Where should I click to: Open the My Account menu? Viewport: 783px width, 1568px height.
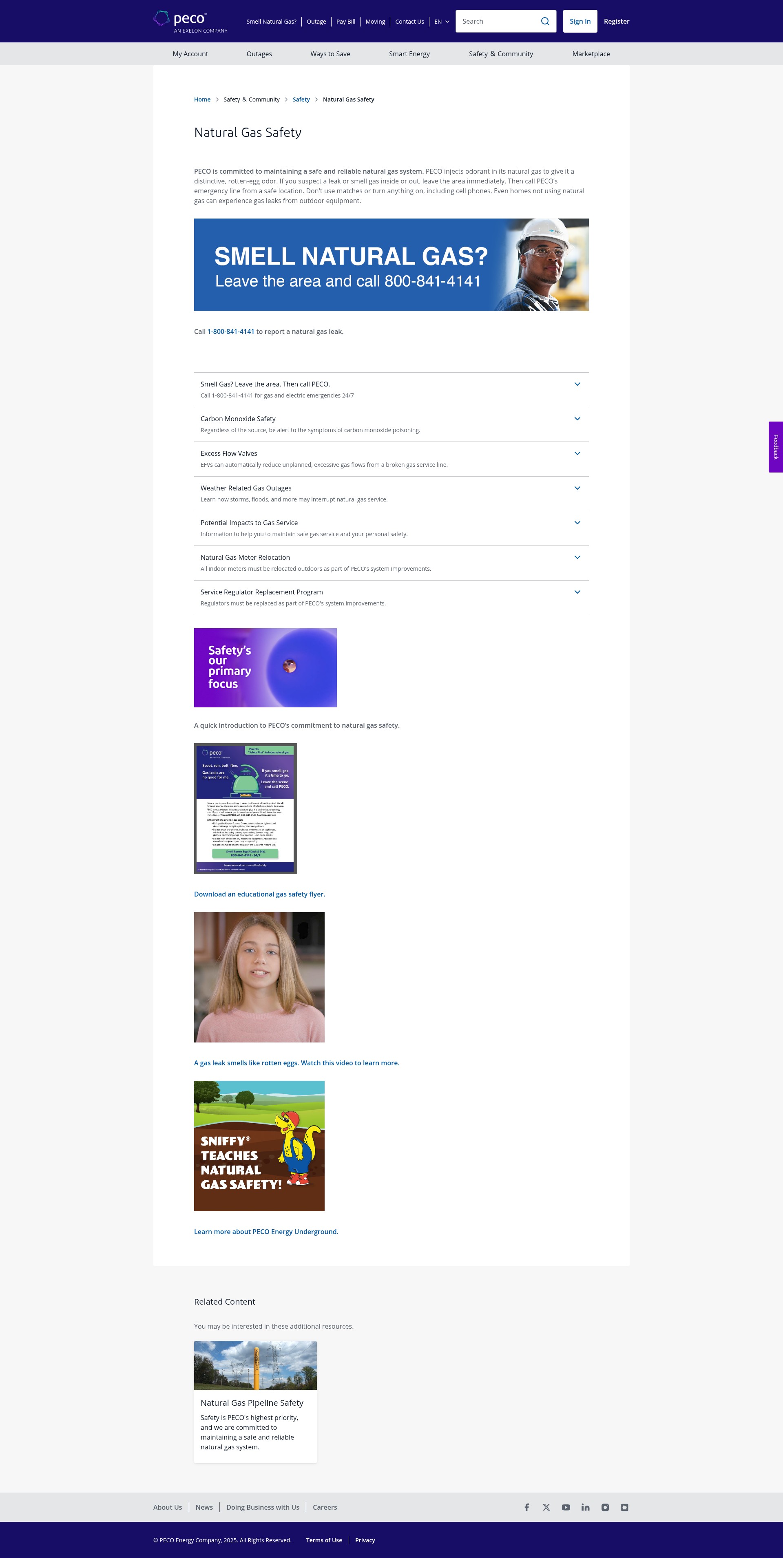(x=190, y=53)
